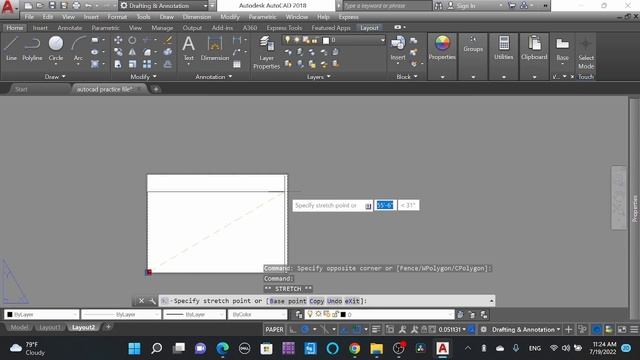Click the Rotate tool in Modify panel
Viewport: 640px width, 360px height.
tap(132, 40)
